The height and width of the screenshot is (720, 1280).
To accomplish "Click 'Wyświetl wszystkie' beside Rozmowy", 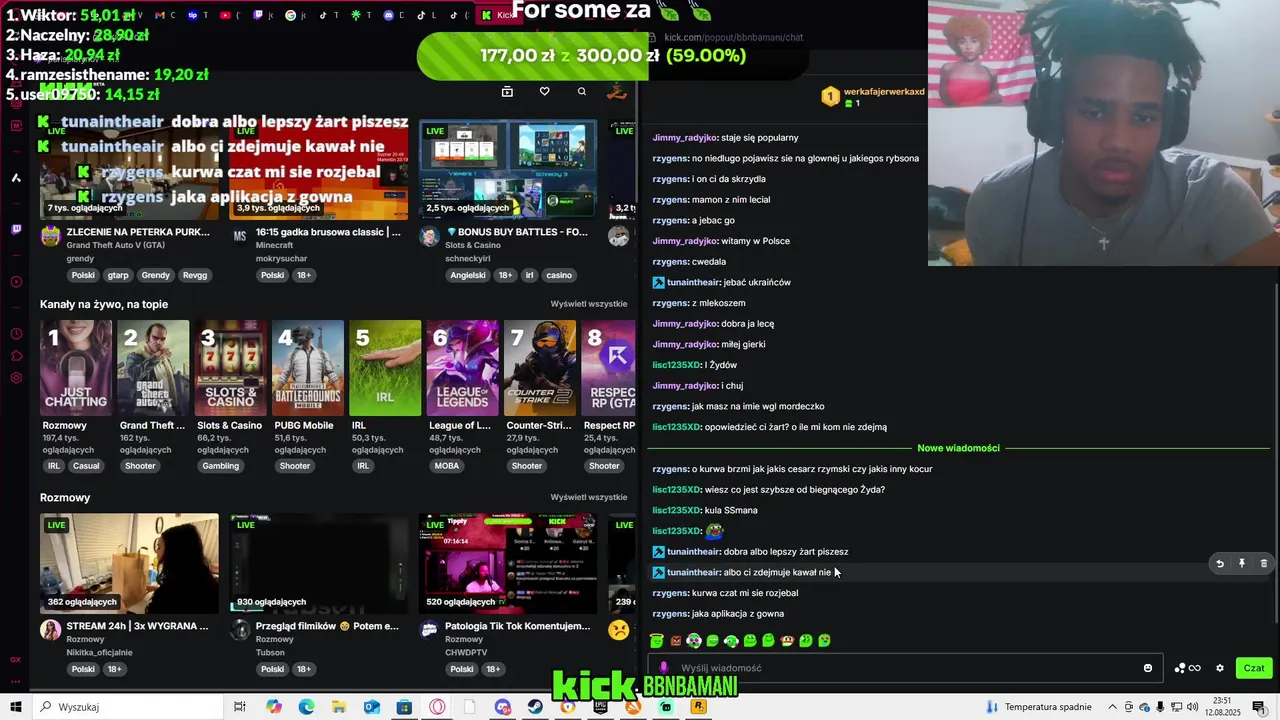I will tap(588, 497).
